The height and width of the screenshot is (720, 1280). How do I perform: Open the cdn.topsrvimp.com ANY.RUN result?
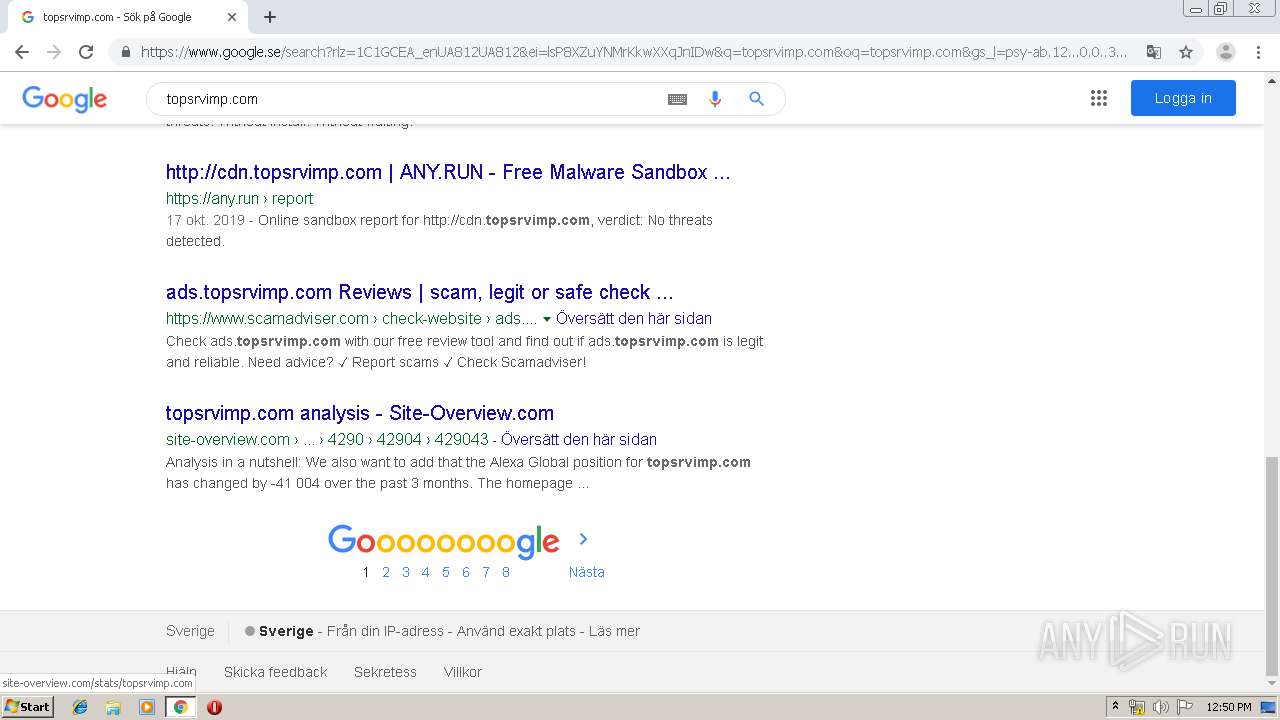coord(448,172)
